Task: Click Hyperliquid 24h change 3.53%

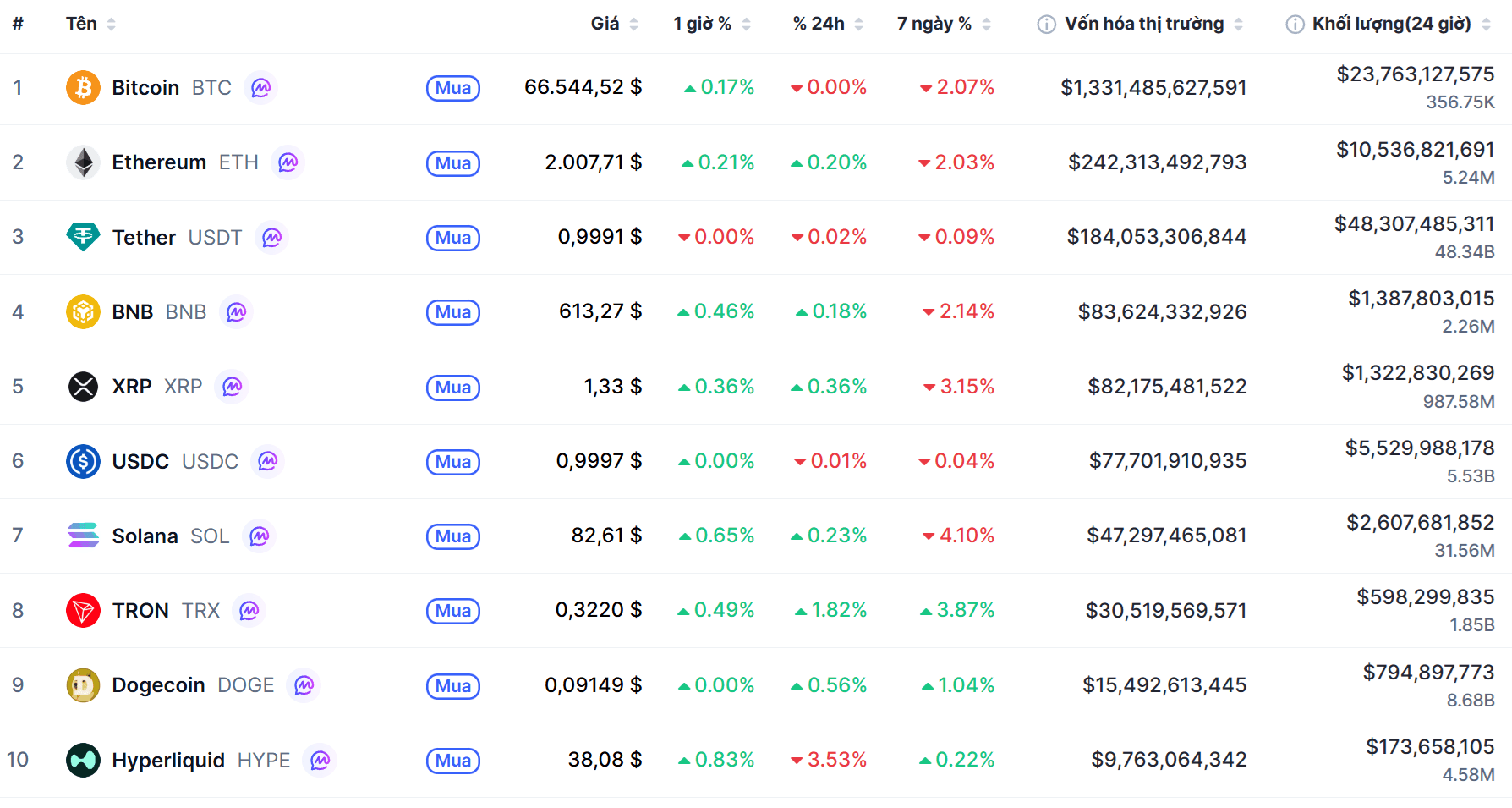Action: point(829,760)
